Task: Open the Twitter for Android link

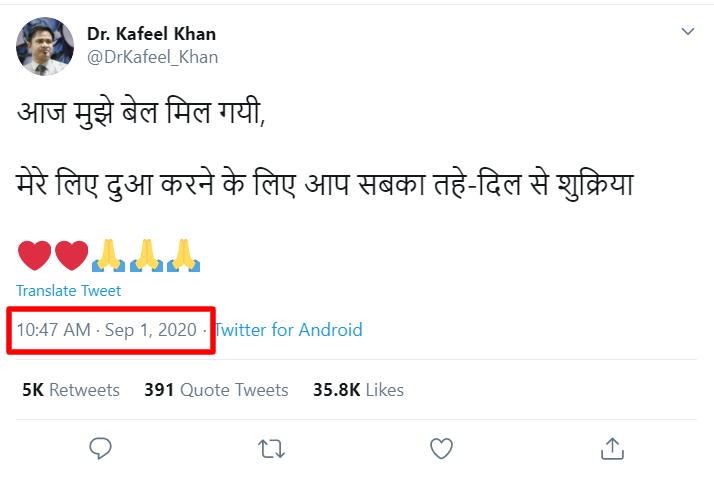Action: [x=289, y=330]
